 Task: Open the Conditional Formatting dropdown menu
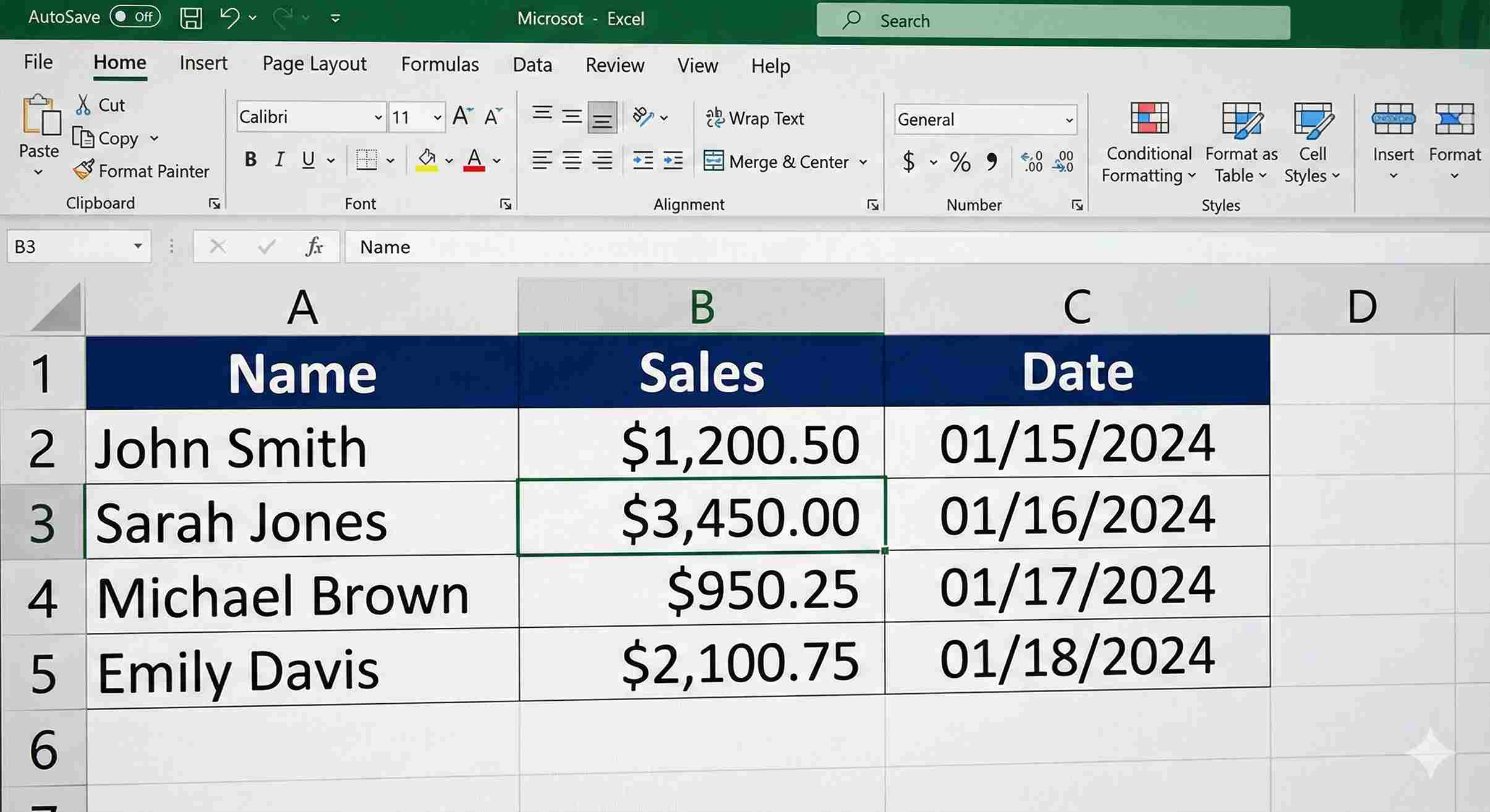tap(1149, 142)
